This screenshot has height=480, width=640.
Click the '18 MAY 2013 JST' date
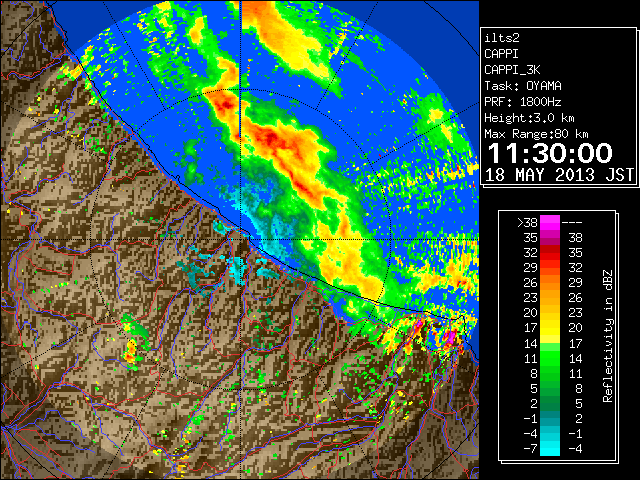coord(559,175)
